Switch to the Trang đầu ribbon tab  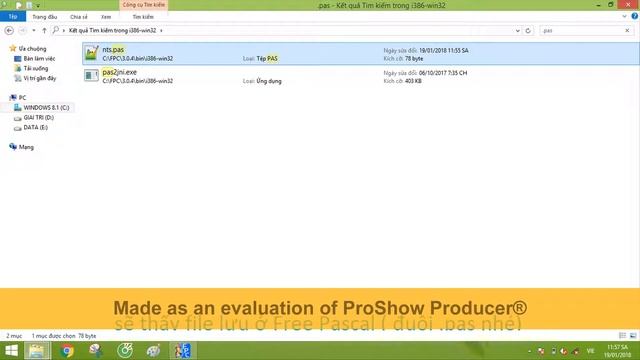point(44,17)
